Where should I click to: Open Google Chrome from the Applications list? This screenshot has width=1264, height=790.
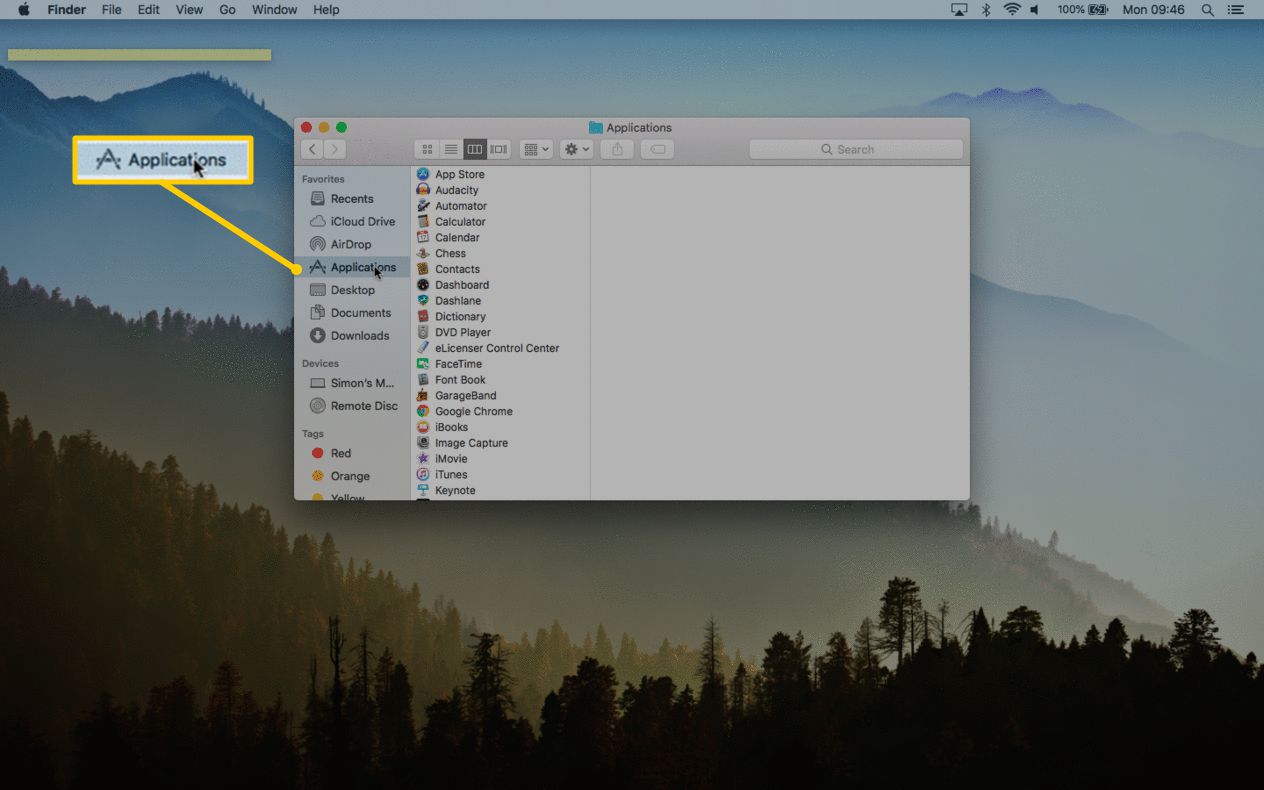click(473, 411)
